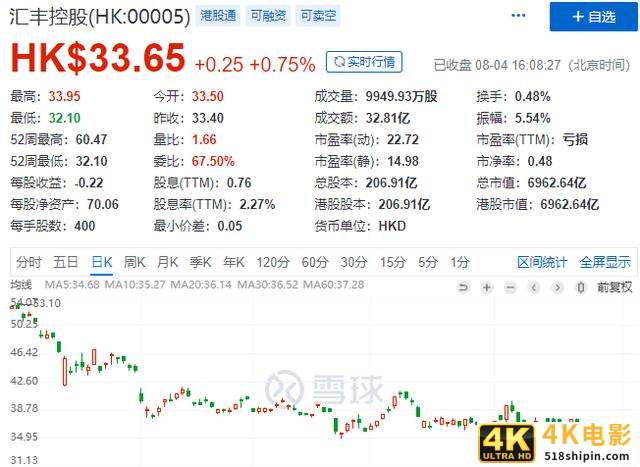
Task: Switch to the 120分 interval tab
Action: click(273, 262)
